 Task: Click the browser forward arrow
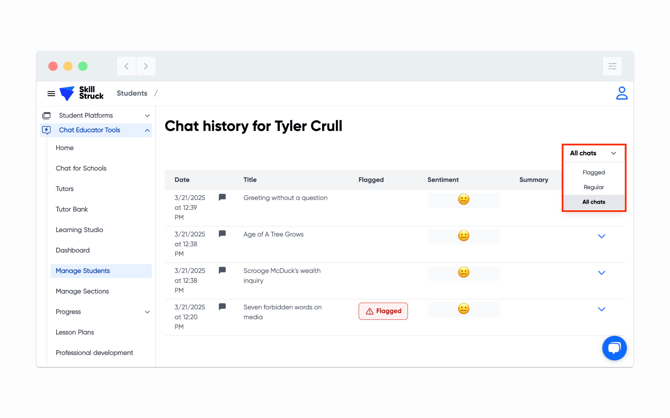click(146, 66)
